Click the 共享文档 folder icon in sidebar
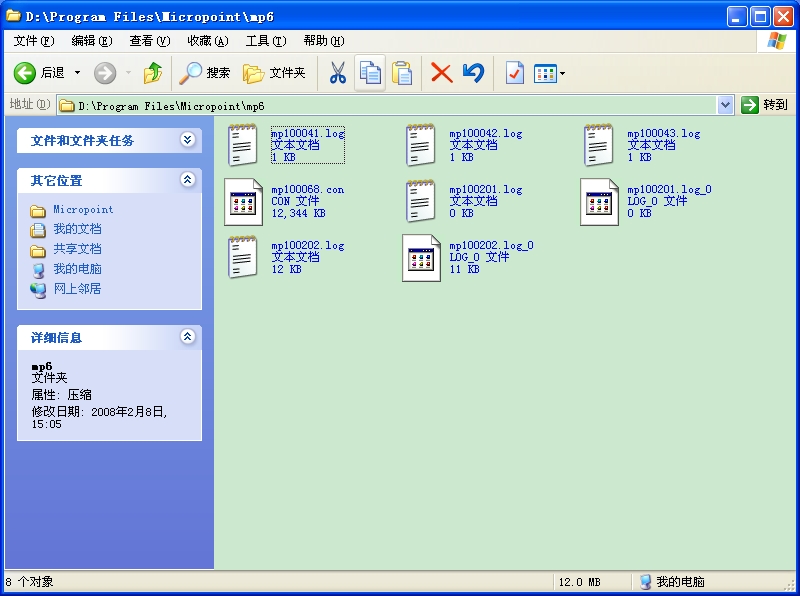Viewport: 800px width, 596px height. click(38, 250)
